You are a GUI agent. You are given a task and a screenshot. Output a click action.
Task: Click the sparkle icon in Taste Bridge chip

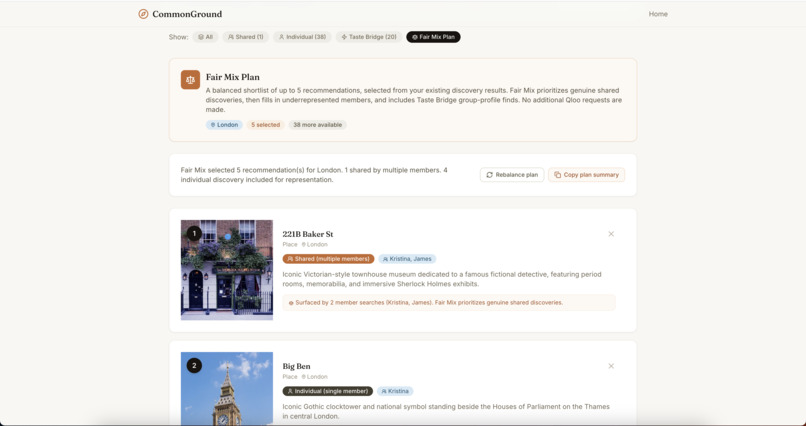(344, 37)
